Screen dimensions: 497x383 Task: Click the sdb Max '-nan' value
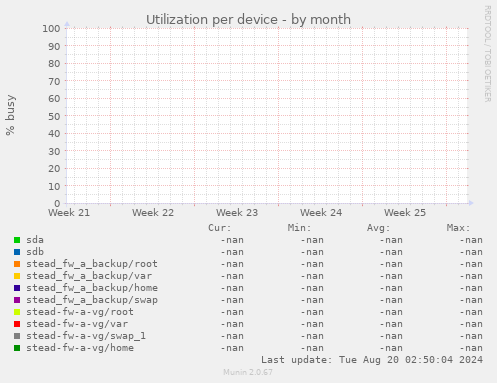[471, 252]
